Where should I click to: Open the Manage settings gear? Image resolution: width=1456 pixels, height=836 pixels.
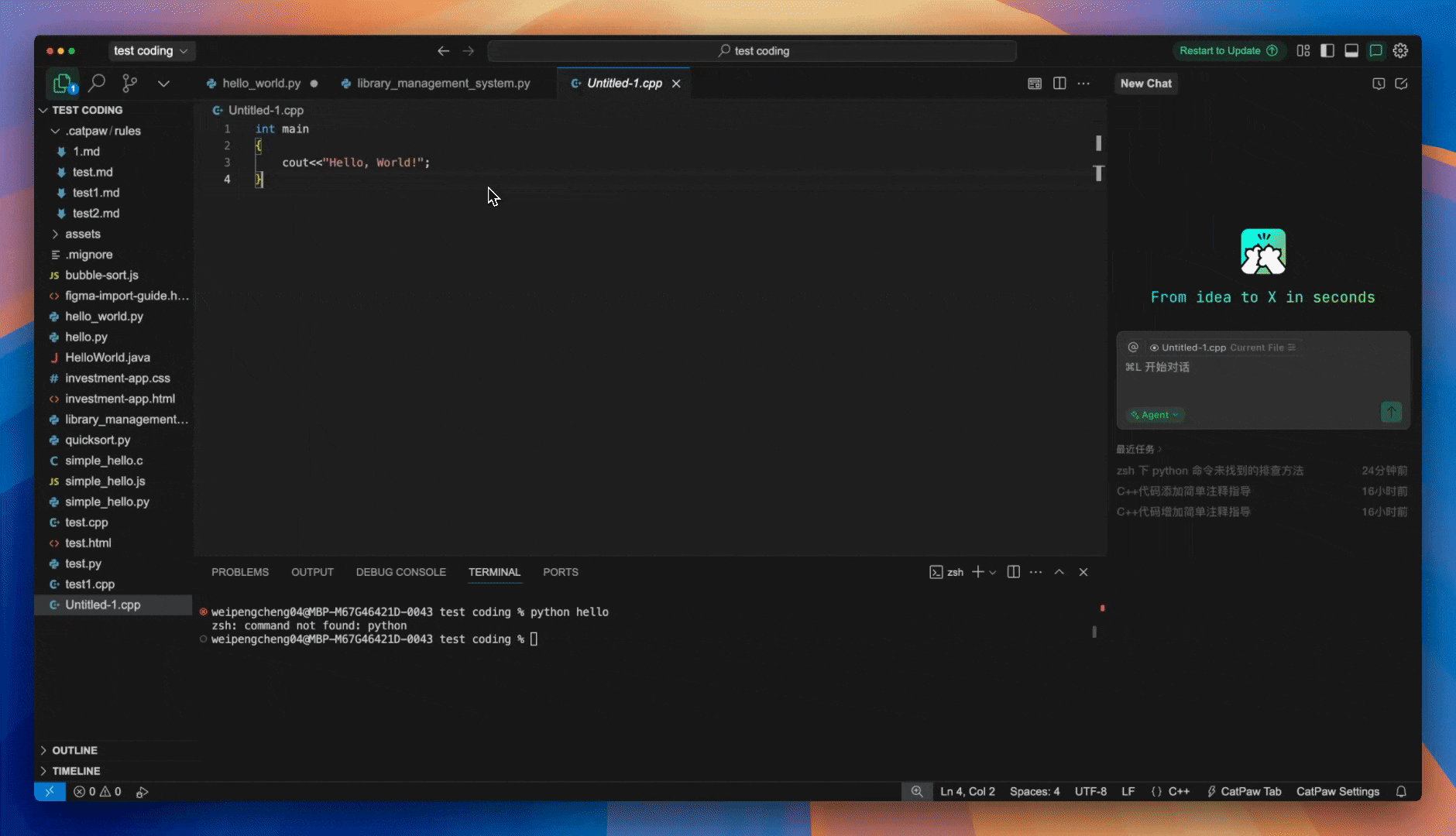(x=1400, y=51)
